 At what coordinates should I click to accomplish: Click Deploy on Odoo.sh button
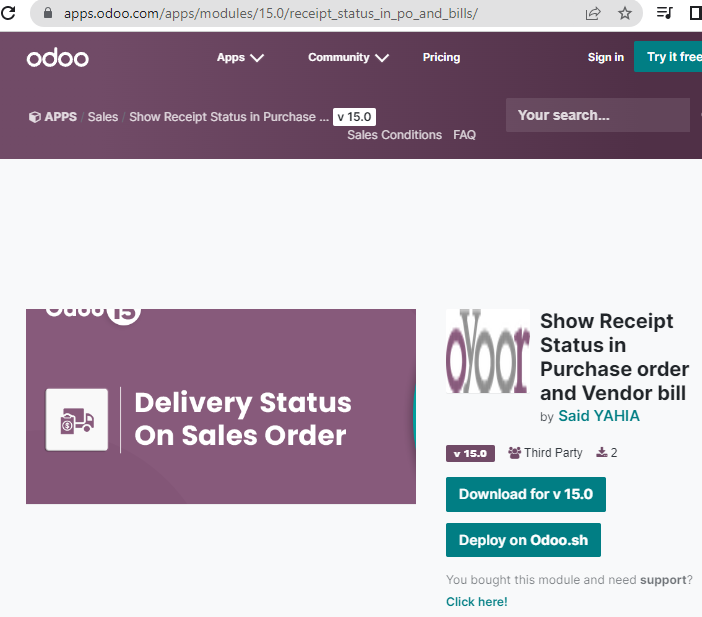click(523, 540)
